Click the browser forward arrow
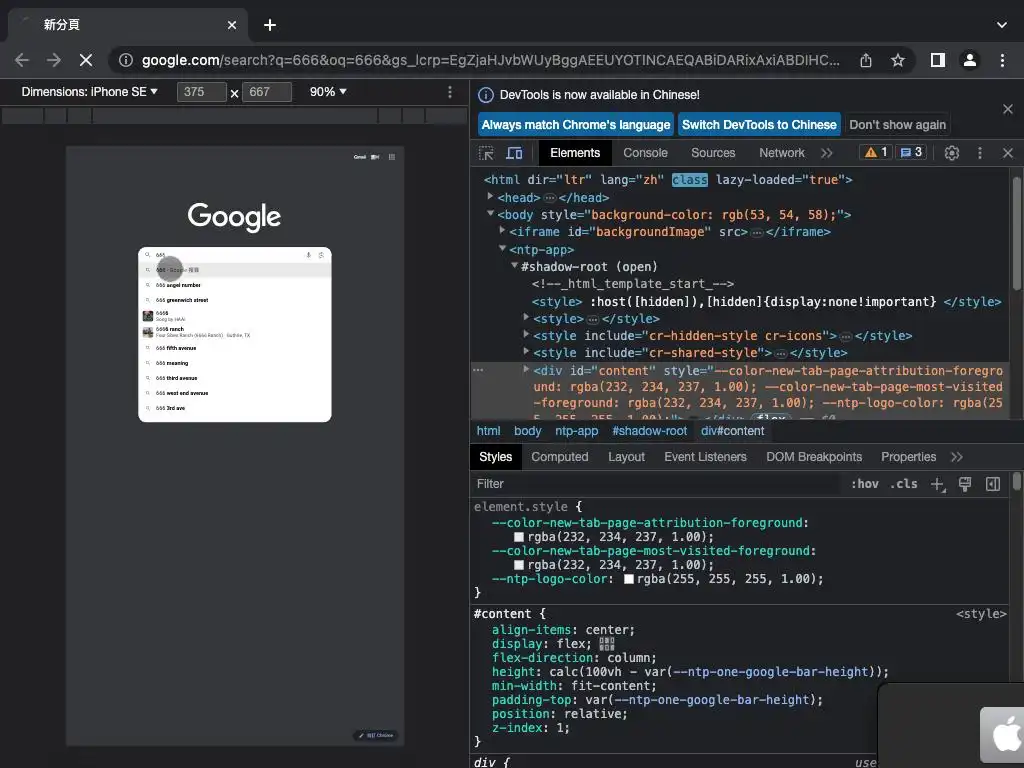 coord(54,60)
